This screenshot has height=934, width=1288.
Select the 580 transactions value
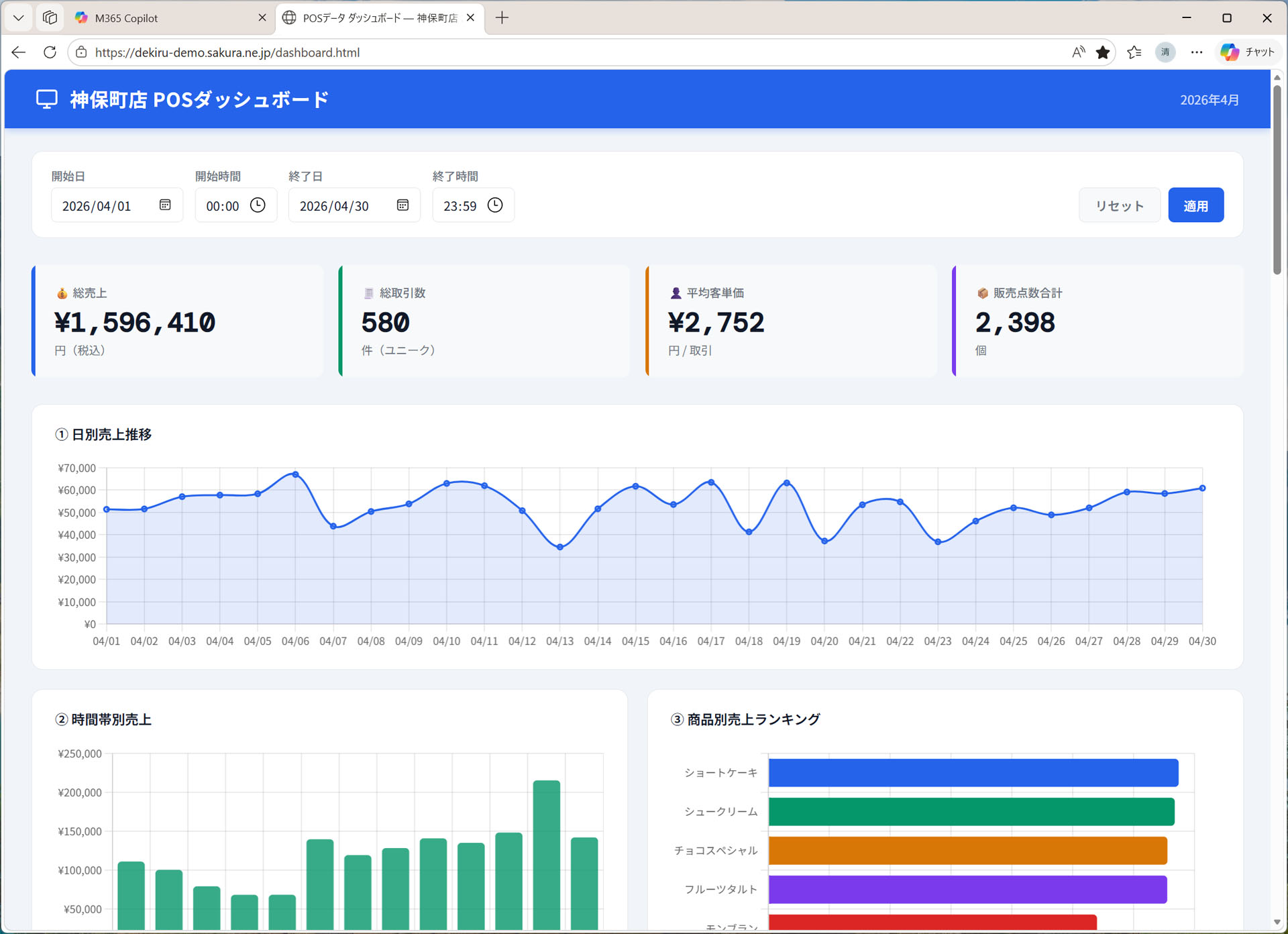pyautogui.click(x=386, y=323)
